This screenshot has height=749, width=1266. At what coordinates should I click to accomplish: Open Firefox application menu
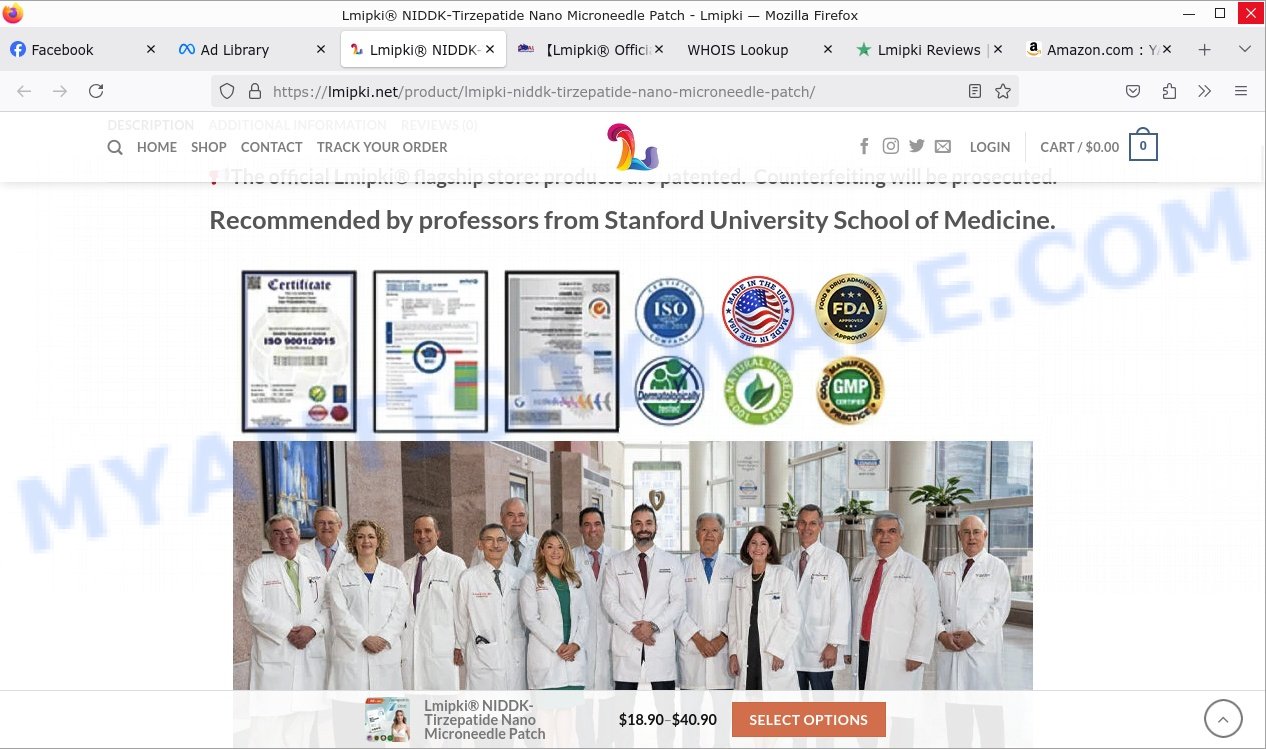(1241, 91)
